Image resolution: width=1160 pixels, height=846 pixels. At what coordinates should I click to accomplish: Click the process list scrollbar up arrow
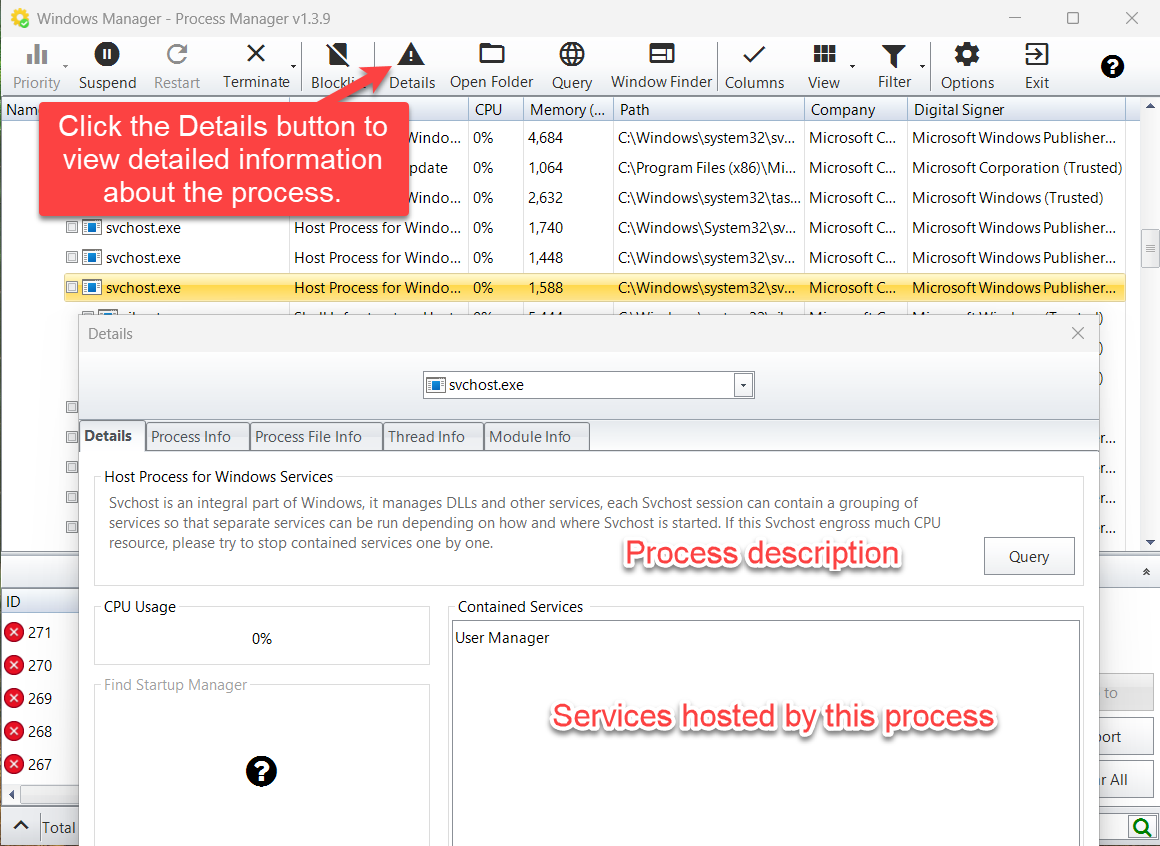coord(1150,106)
